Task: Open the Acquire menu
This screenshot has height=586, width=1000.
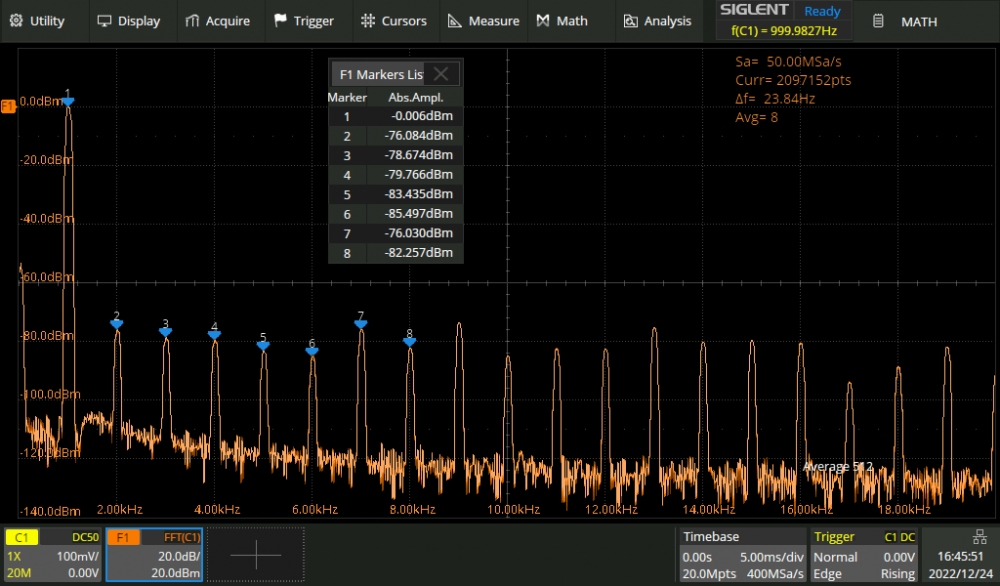Action: [x=217, y=21]
